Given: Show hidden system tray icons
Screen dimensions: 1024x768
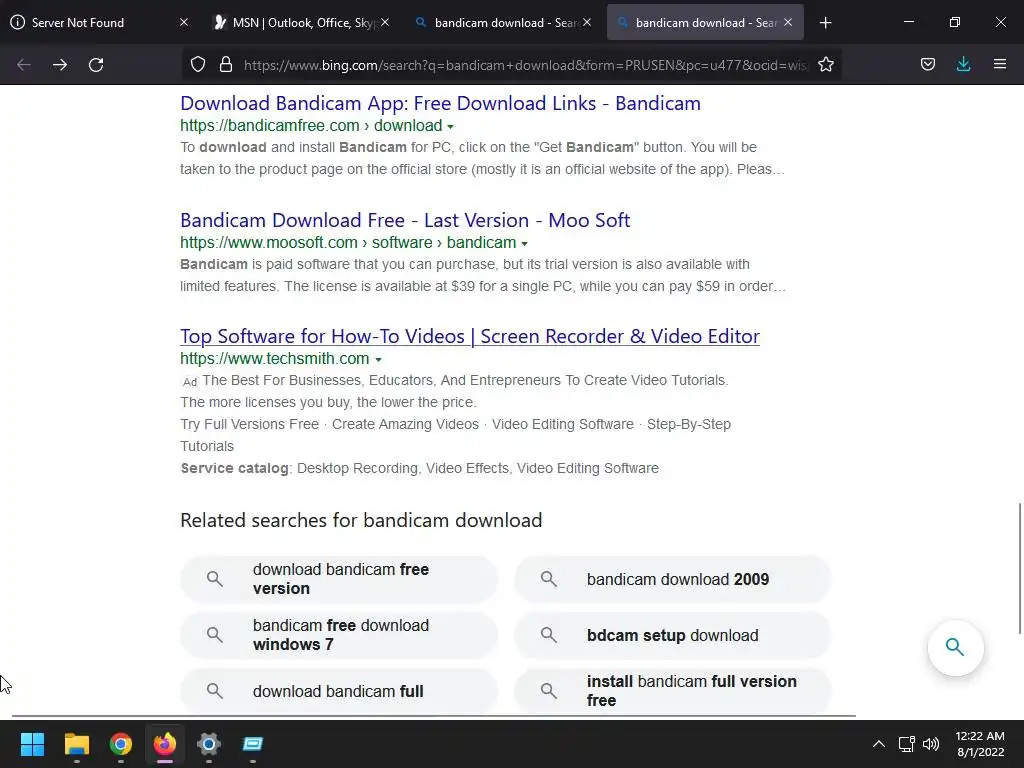Looking at the screenshot, I should click(x=879, y=744).
